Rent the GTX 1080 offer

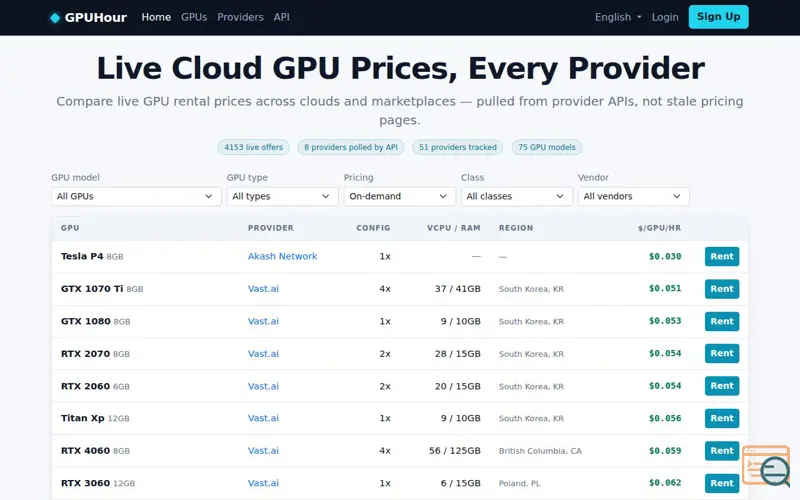coord(722,321)
